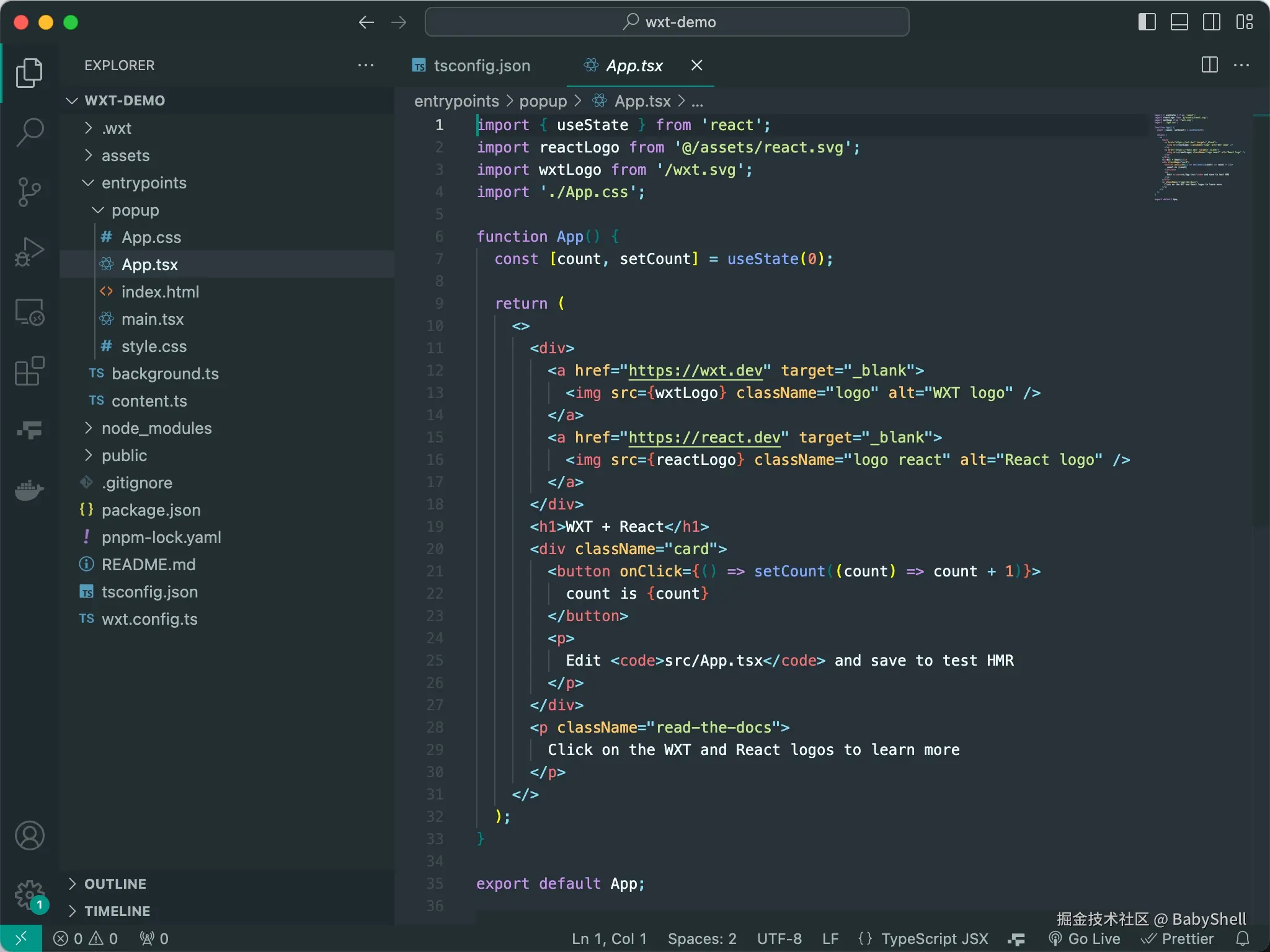1270x952 pixels.
Task: Toggle the bottom panel layout button
Action: tap(1179, 22)
